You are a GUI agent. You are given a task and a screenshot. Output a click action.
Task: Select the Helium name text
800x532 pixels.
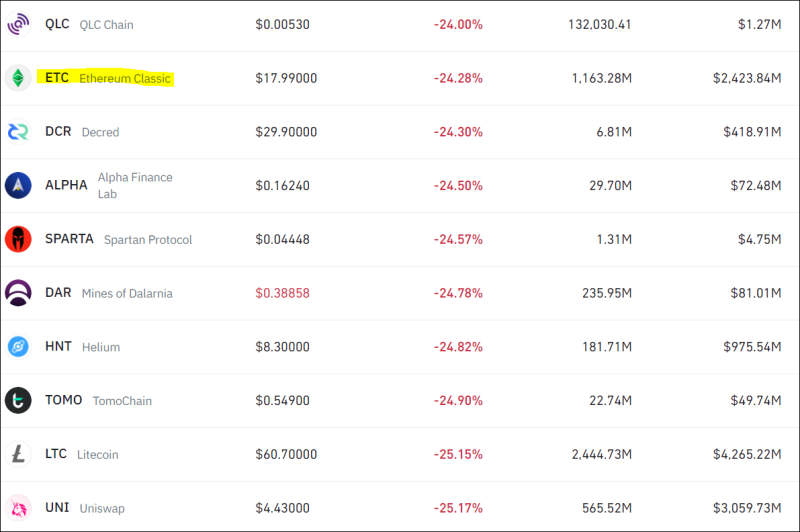point(101,347)
